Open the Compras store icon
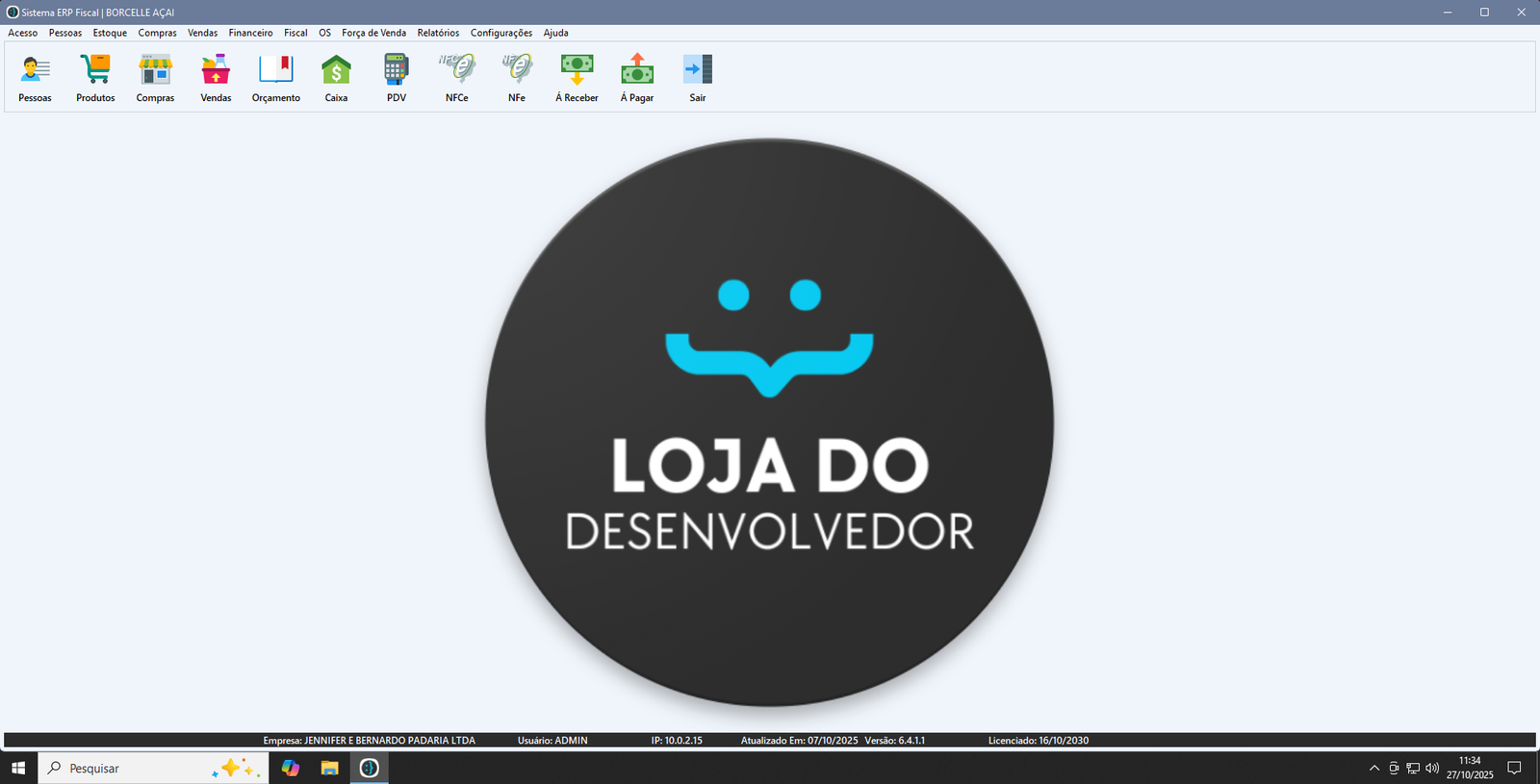The height and width of the screenshot is (784, 1540). 155,70
